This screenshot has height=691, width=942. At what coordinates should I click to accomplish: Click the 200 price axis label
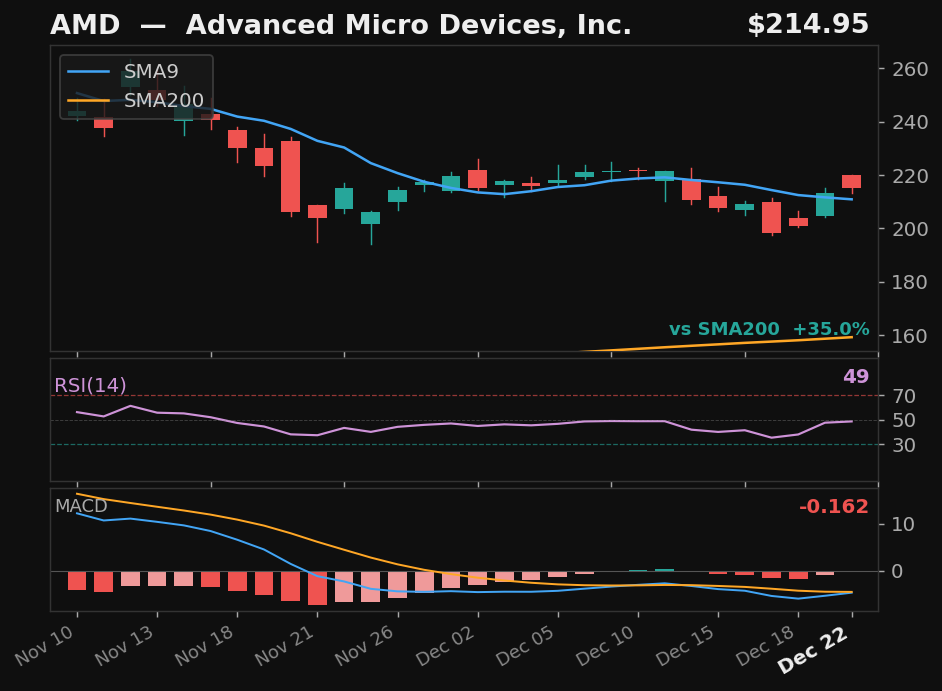coord(910,229)
